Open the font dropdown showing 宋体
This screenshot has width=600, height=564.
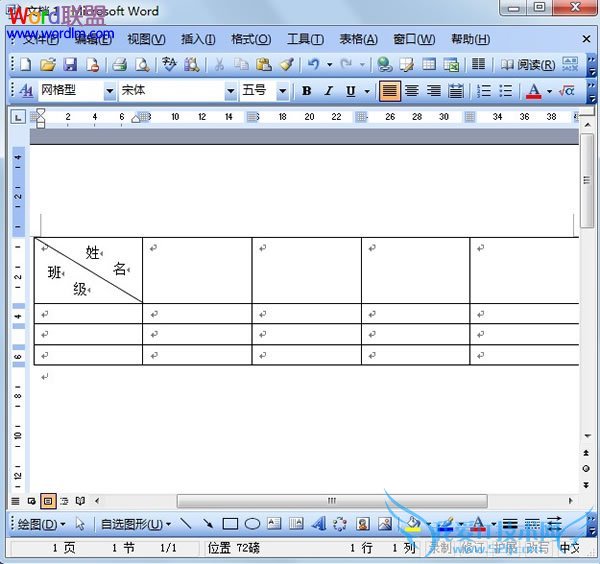coord(231,91)
